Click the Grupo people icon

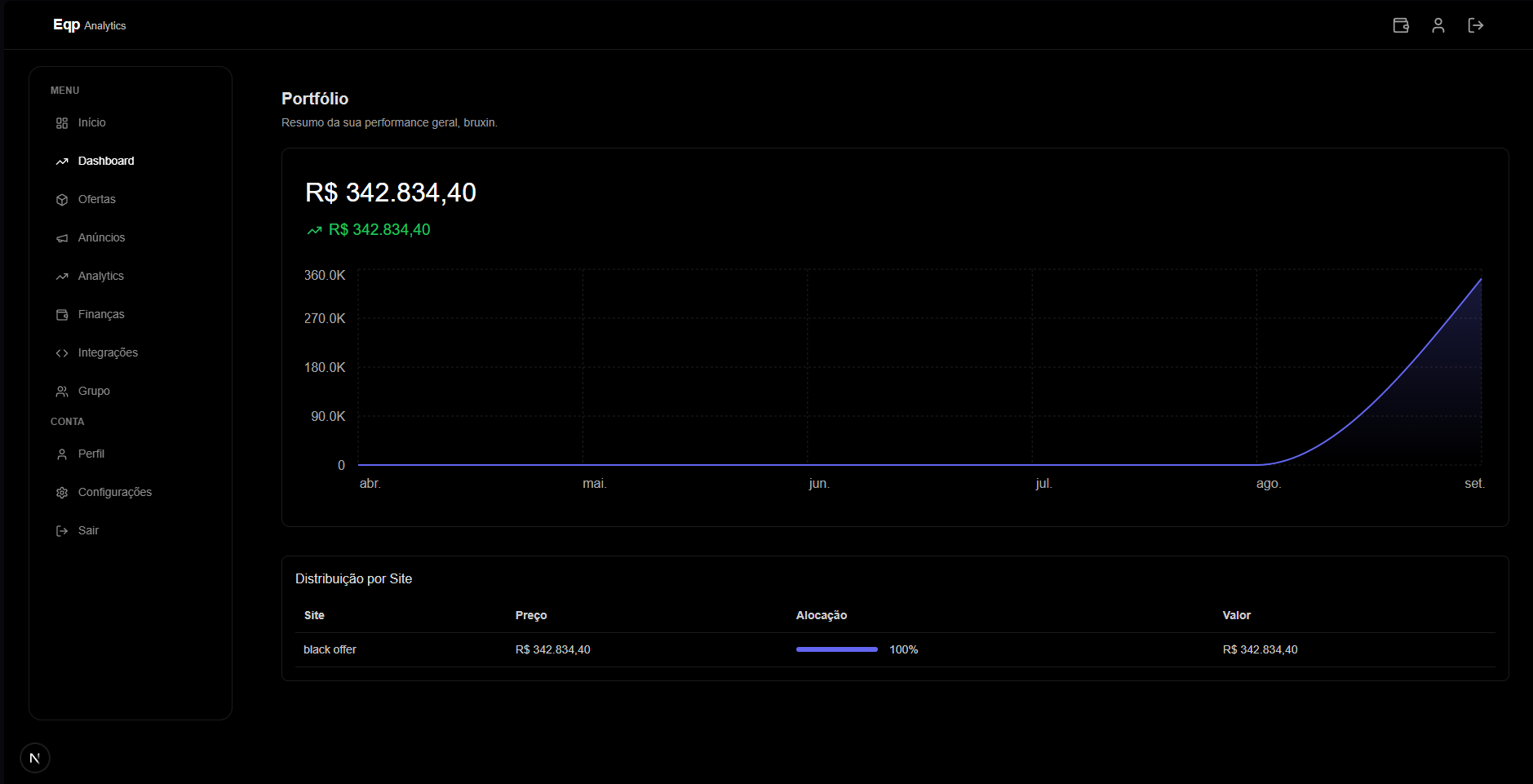[x=62, y=392]
